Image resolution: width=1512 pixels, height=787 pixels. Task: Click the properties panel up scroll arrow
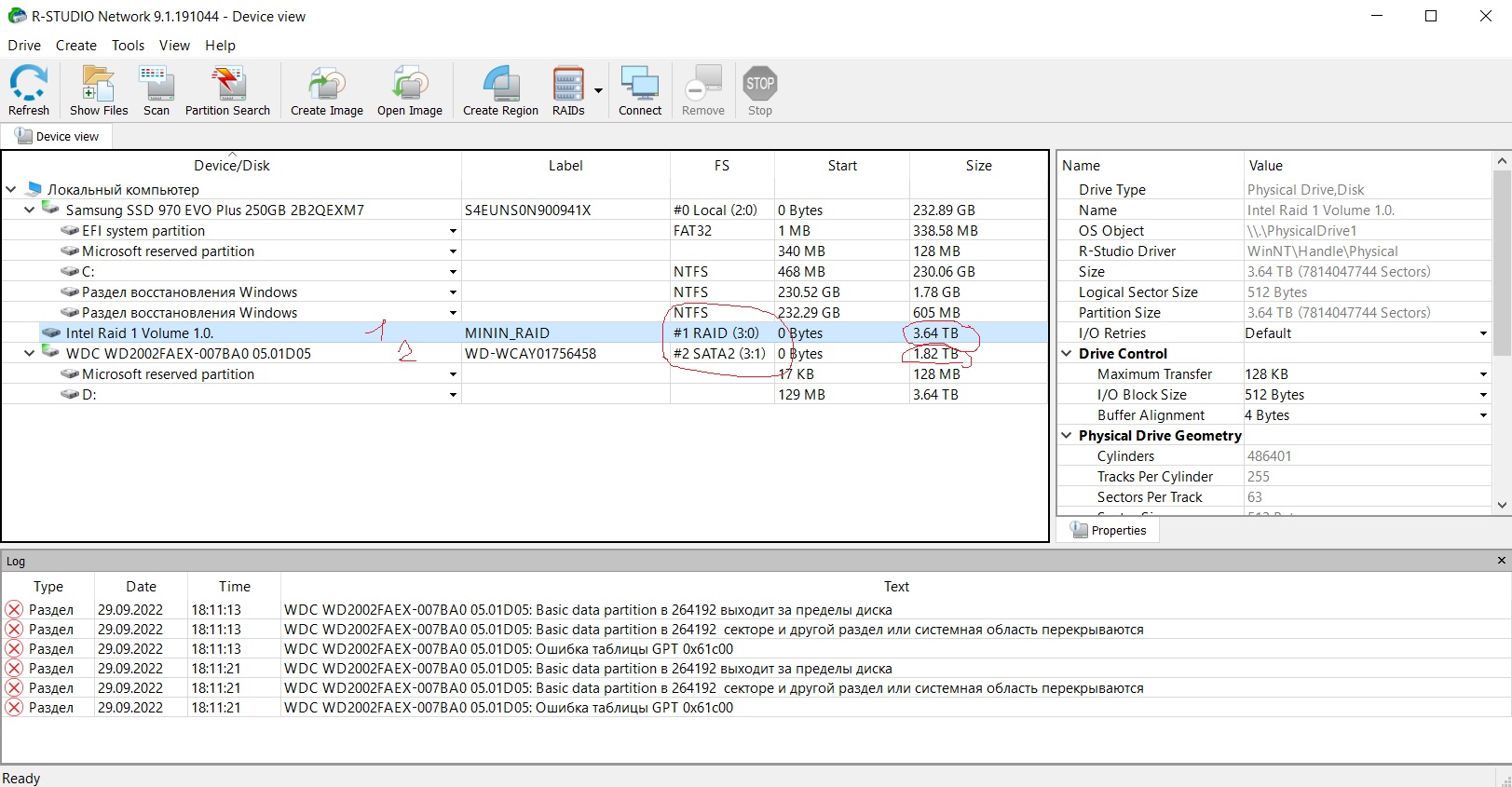[1501, 161]
